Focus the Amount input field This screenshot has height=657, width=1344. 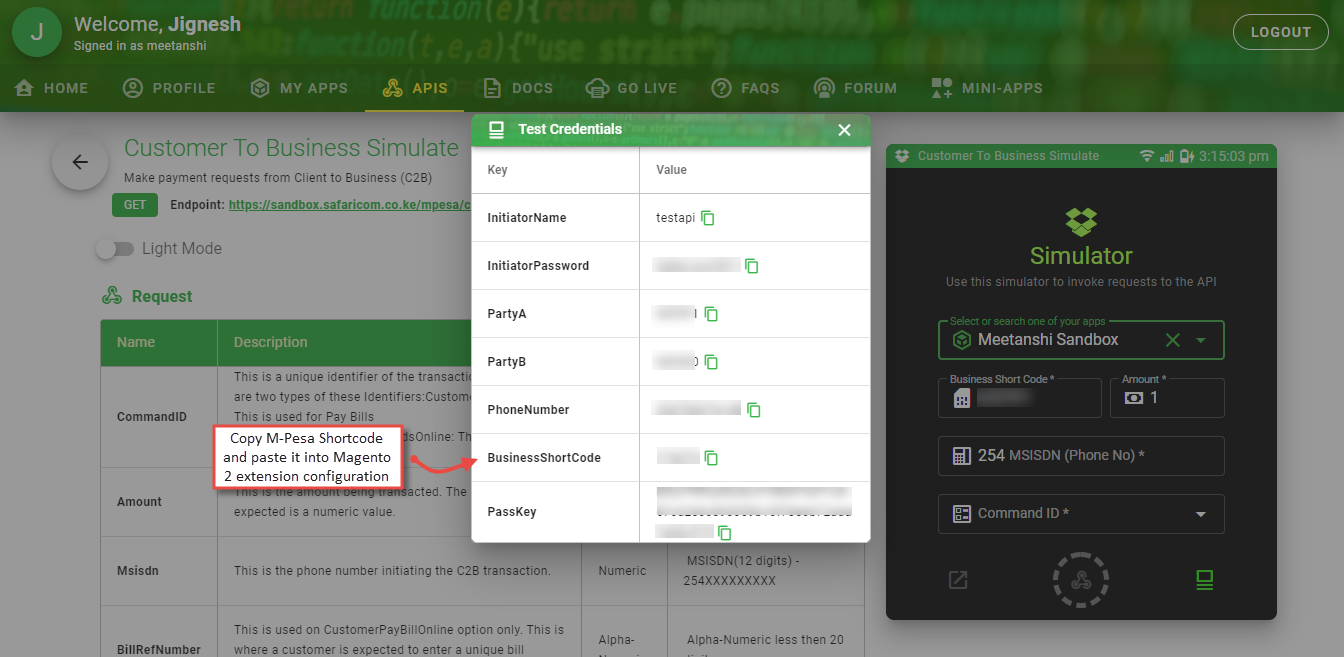click(1167, 398)
